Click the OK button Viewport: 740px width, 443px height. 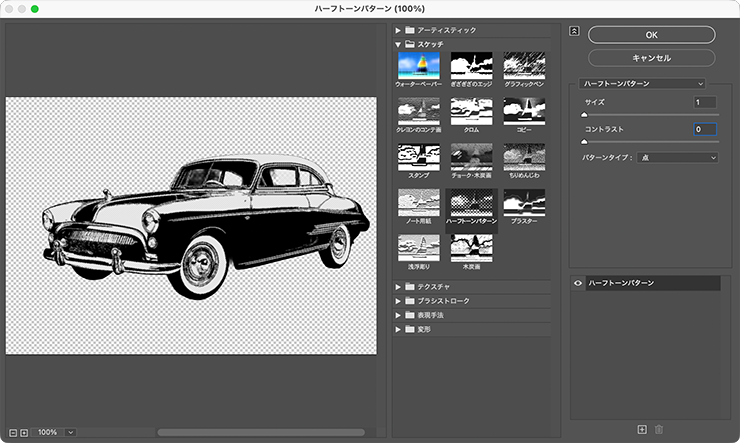tap(651, 34)
